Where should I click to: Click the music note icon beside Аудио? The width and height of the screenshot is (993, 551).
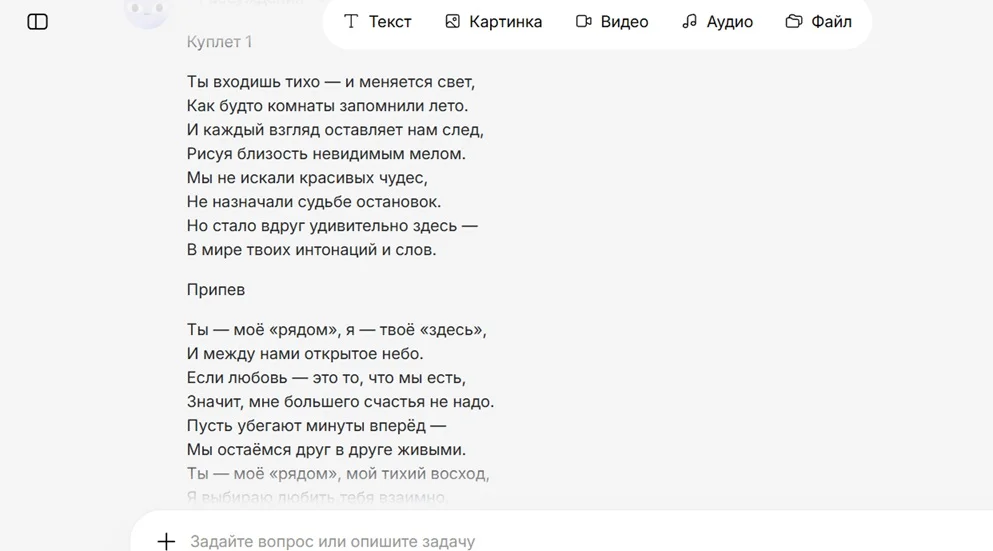(689, 22)
